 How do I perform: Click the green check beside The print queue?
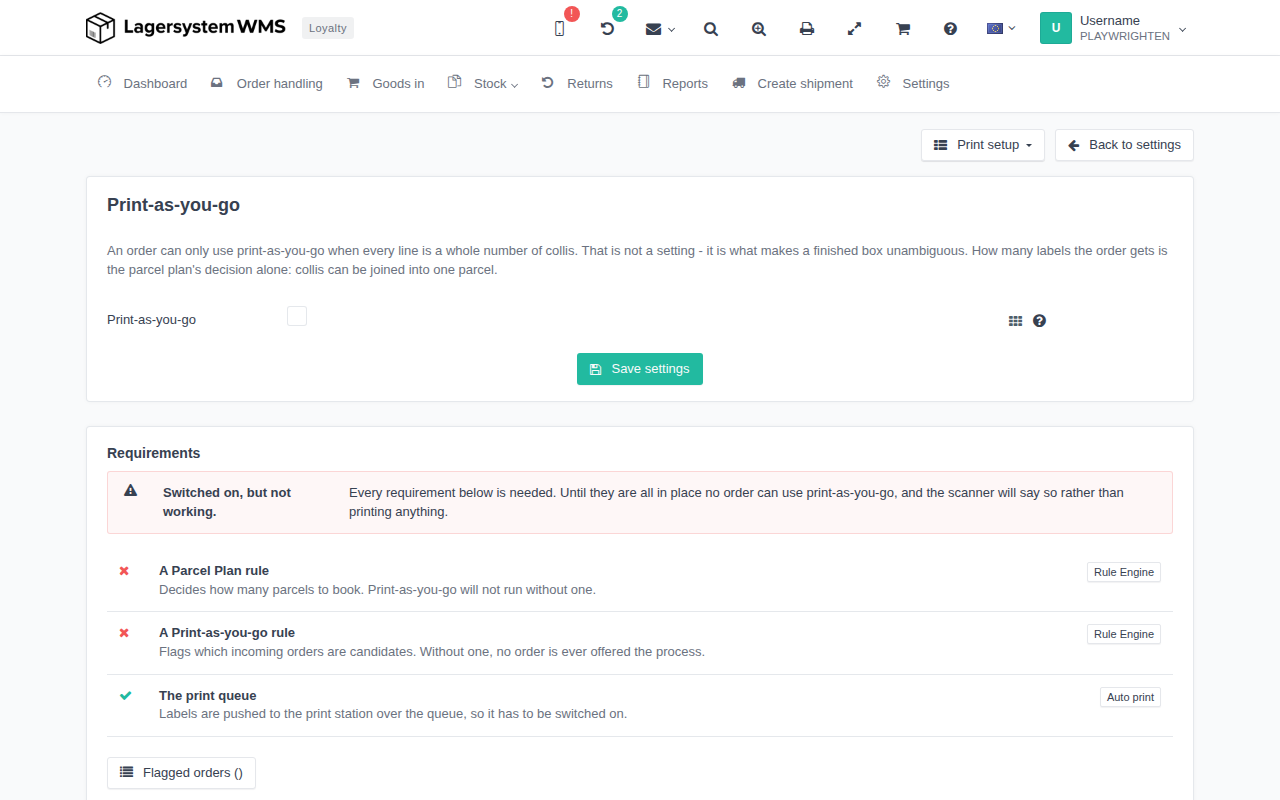pyautogui.click(x=125, y=695)
